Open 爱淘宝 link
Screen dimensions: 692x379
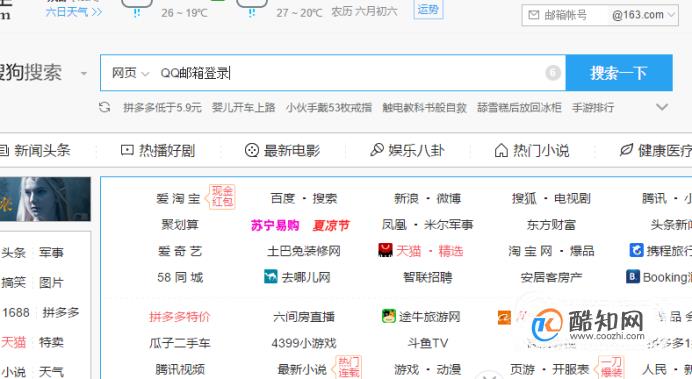pyautogui.click(x=178, y=199)
